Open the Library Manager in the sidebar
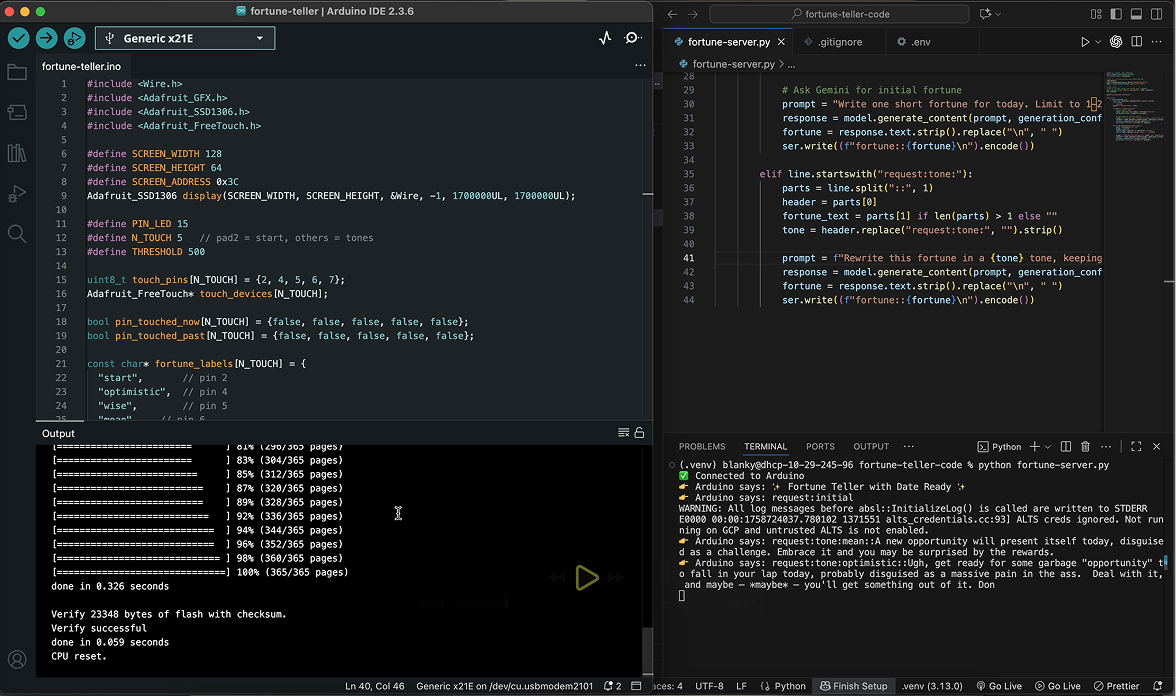 17,153
